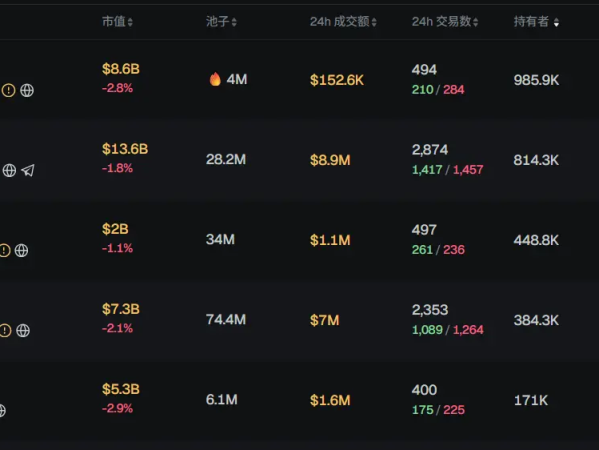Select market cap value $5.3B

pos(121,389)
